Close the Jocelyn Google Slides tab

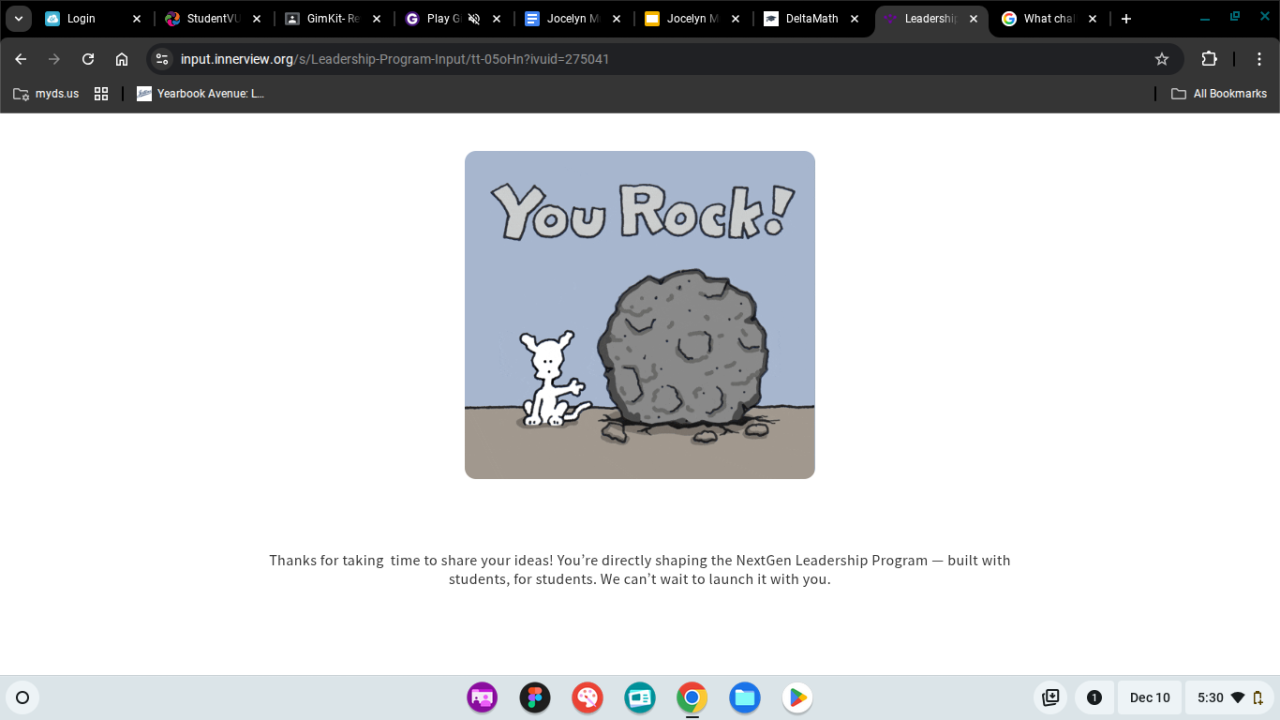coord(737,19)
